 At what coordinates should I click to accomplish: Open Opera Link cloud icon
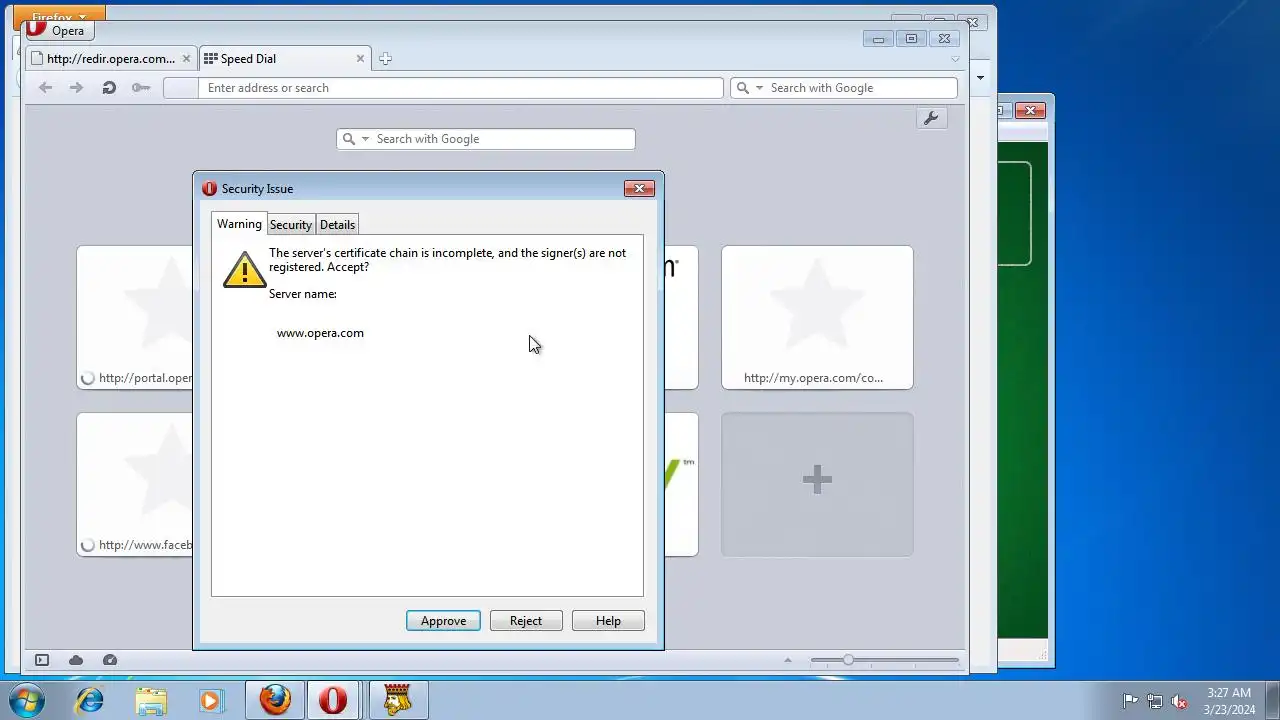tap(76, 660)
